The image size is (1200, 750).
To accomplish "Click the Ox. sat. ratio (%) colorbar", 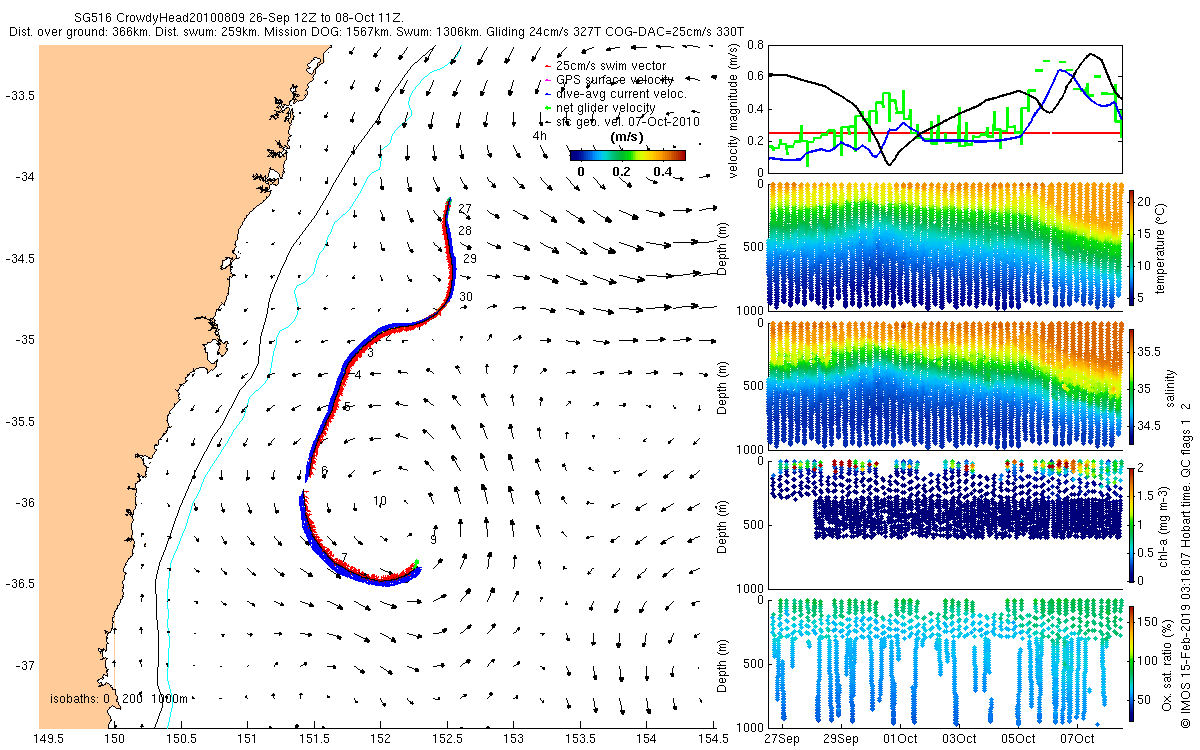I will click(x=1132, y=662).
